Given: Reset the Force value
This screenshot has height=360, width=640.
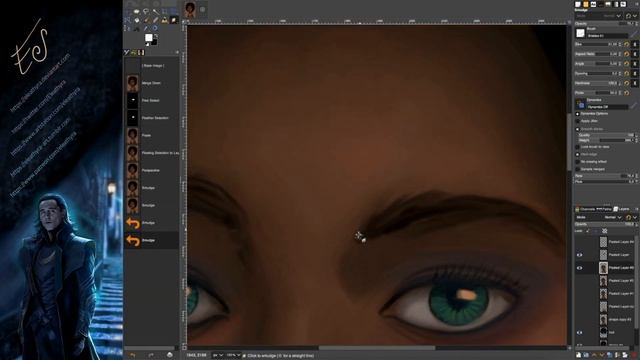Looking at the screenshot, I should (627, 93).
